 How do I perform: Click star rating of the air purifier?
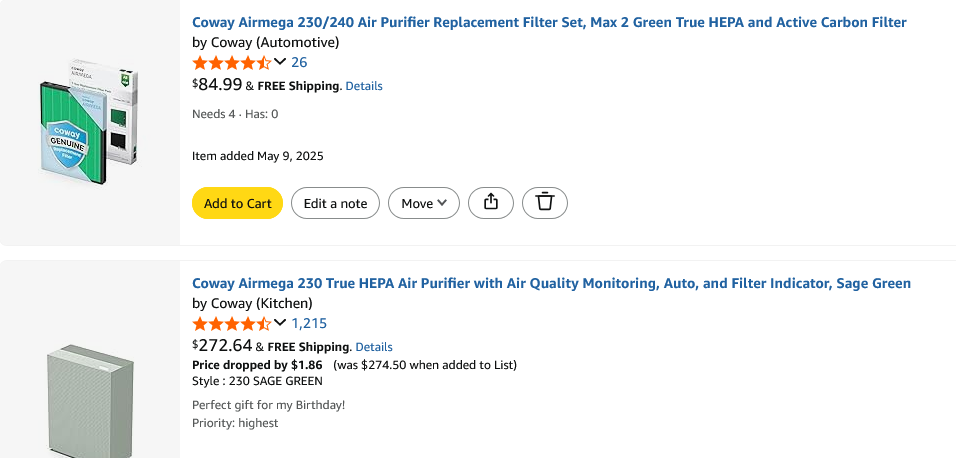click(232, 323)
